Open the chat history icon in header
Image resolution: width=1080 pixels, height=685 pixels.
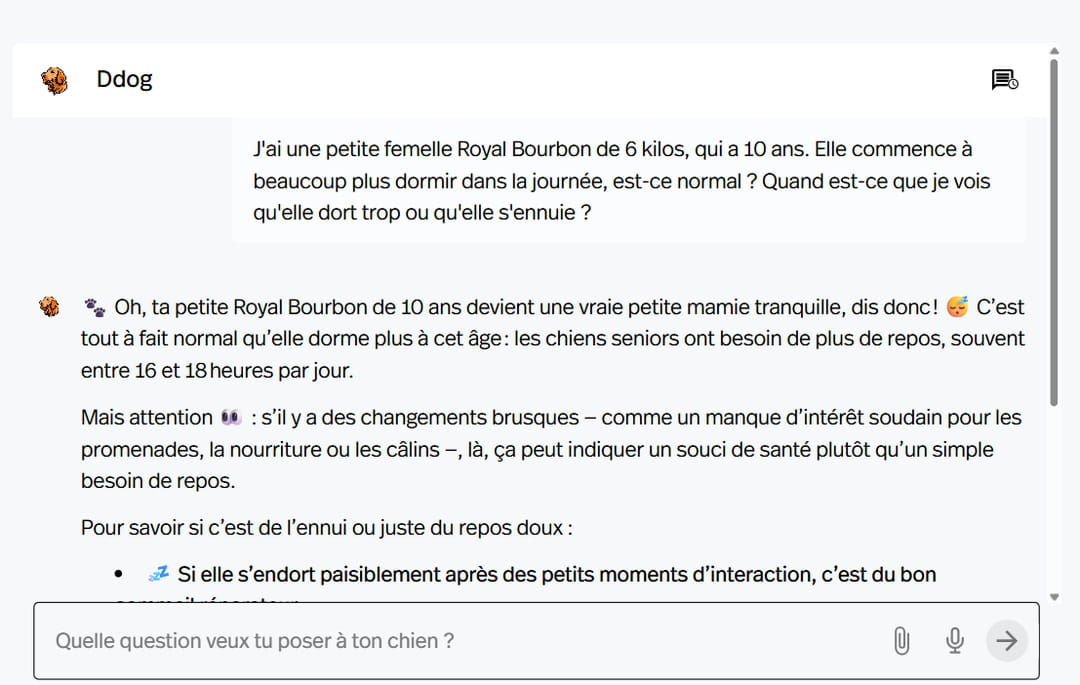[1004, 80]
